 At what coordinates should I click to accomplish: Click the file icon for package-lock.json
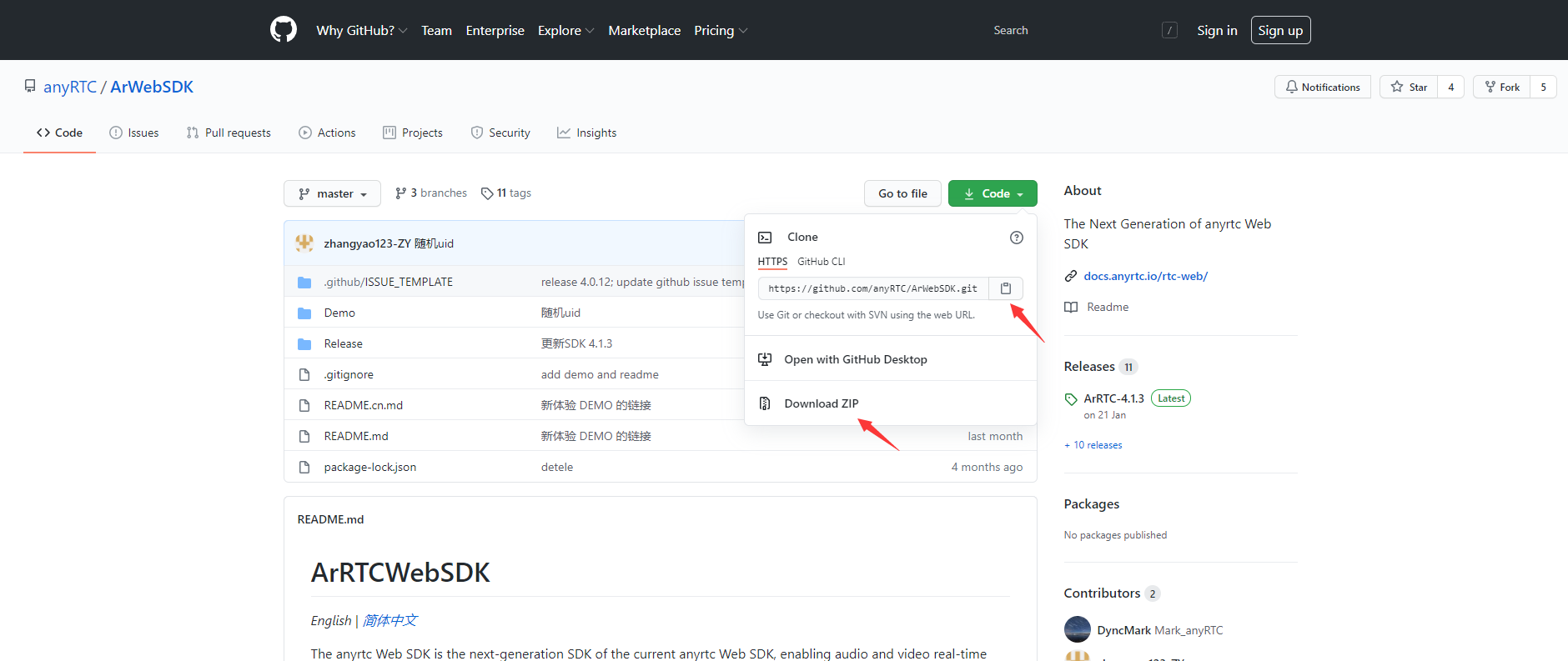(304, 467)
